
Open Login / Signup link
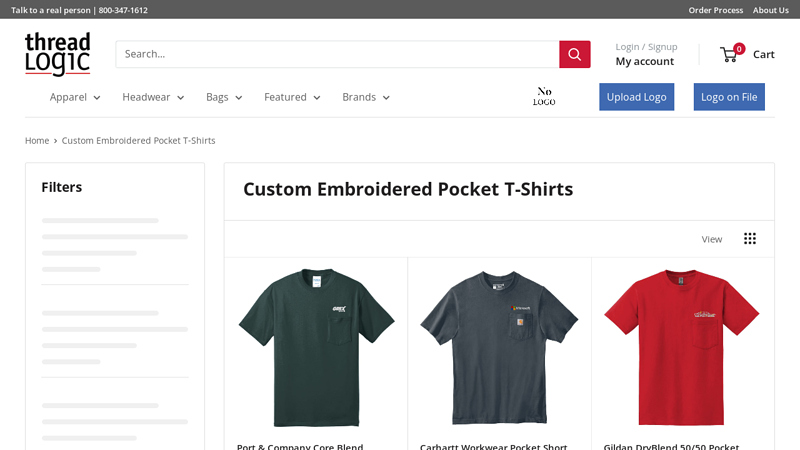point(646,47)
